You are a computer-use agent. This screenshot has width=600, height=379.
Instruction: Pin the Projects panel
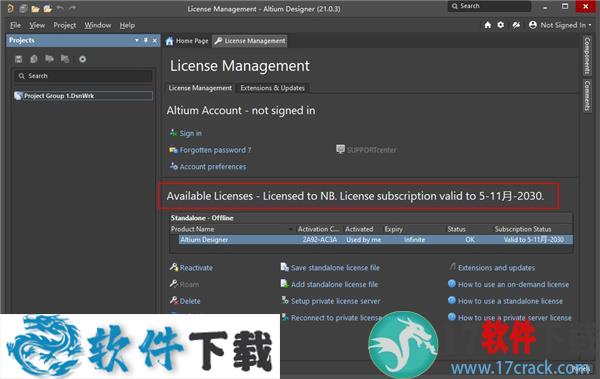[x=146, y=40]
